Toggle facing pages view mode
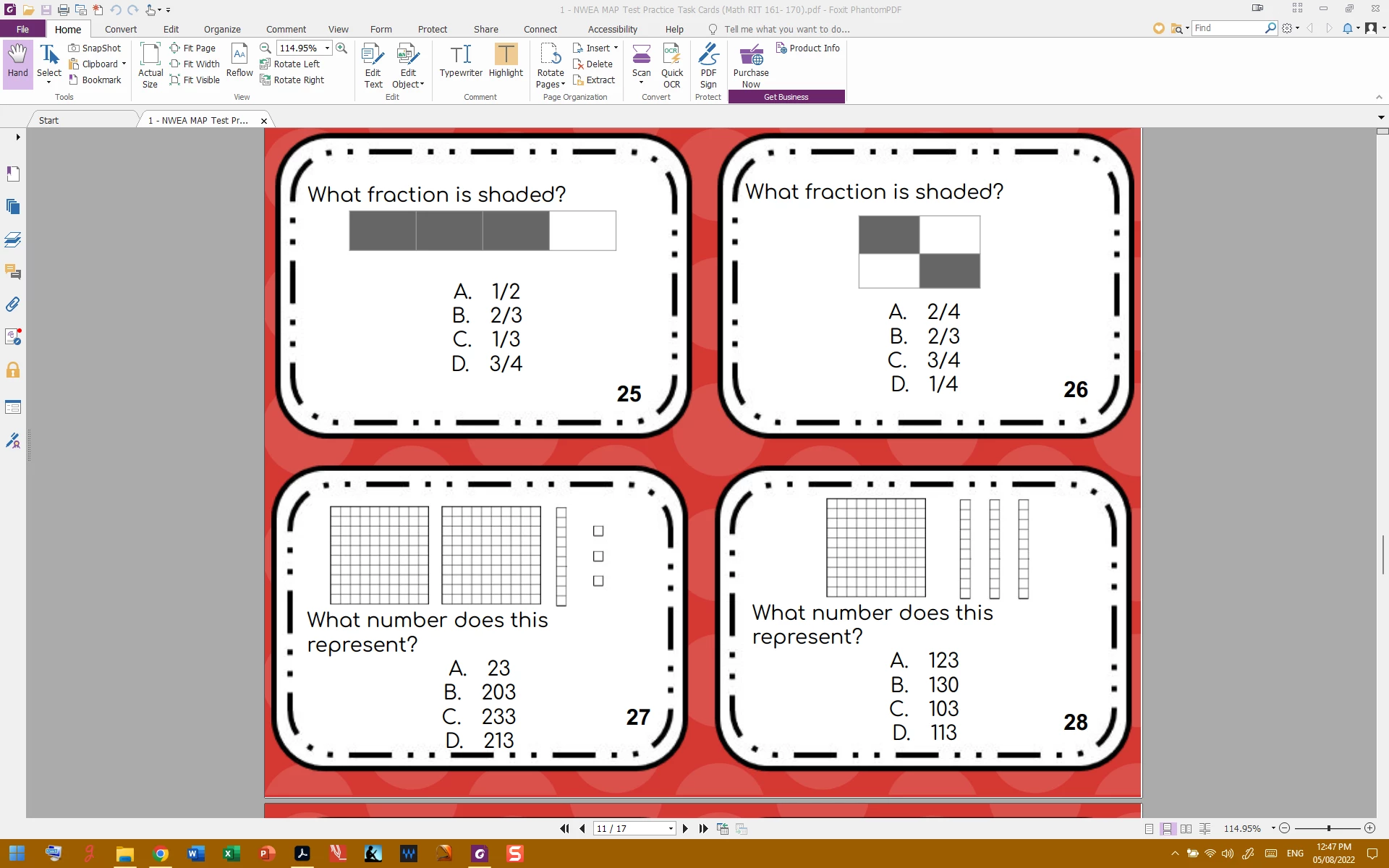Viewport: 1389px width, 868px height. (x=1186, y=829)
